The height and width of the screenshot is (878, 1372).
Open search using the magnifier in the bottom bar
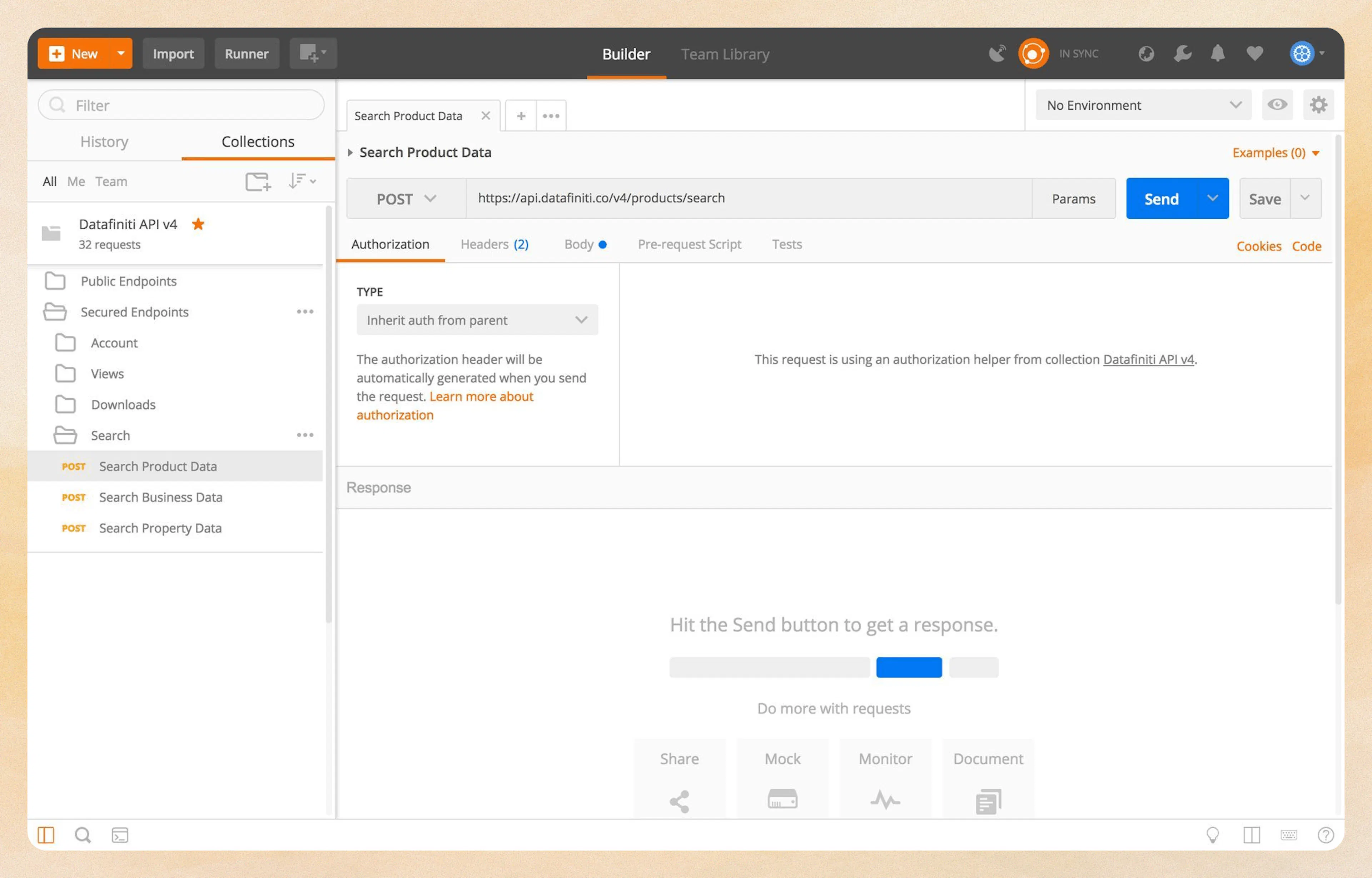[x=83, y=835]
